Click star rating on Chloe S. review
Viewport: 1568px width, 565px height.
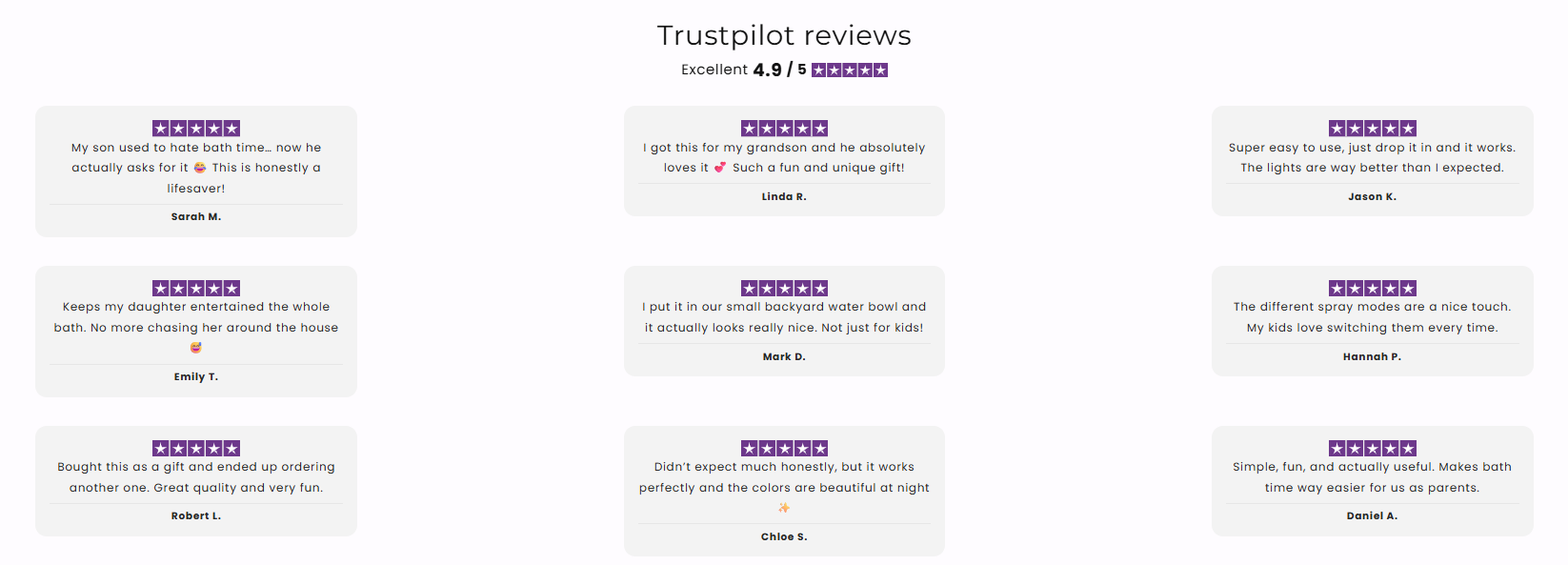[784, 449]
